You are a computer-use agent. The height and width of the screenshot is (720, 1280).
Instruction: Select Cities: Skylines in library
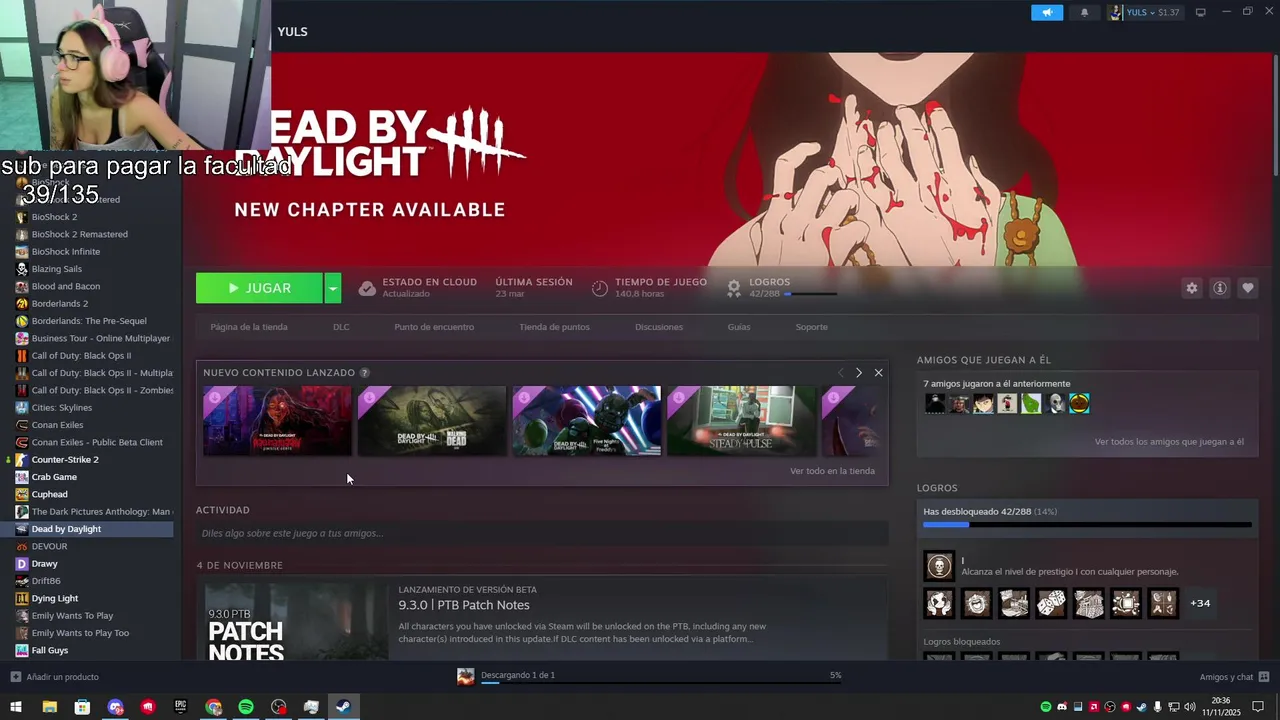tap(61, 408)
